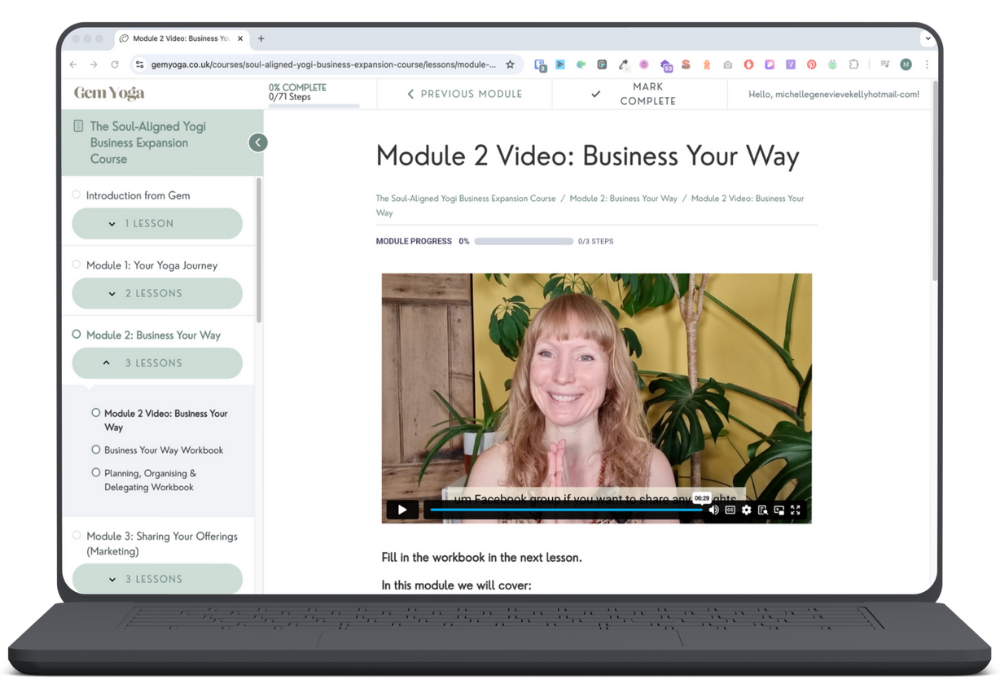Open the video transcript icon
The height and width of the screenshot is (700, 1000).
pos(762,510)
